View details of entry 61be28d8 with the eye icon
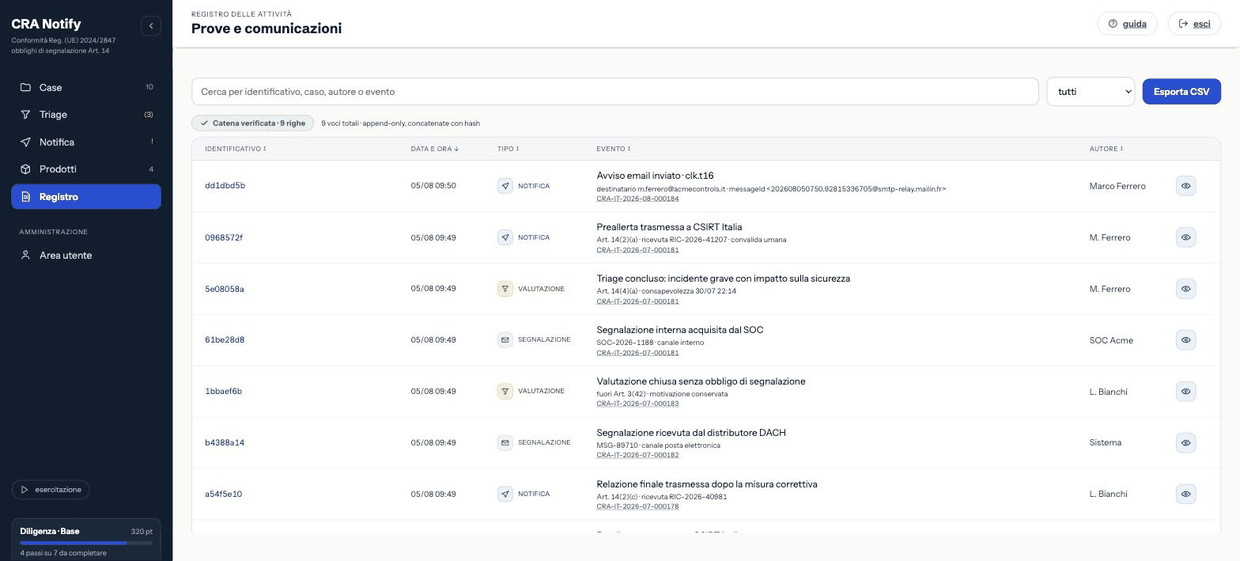The width and height of the screenshot is (1240, 561). [x=1186, y=340]
